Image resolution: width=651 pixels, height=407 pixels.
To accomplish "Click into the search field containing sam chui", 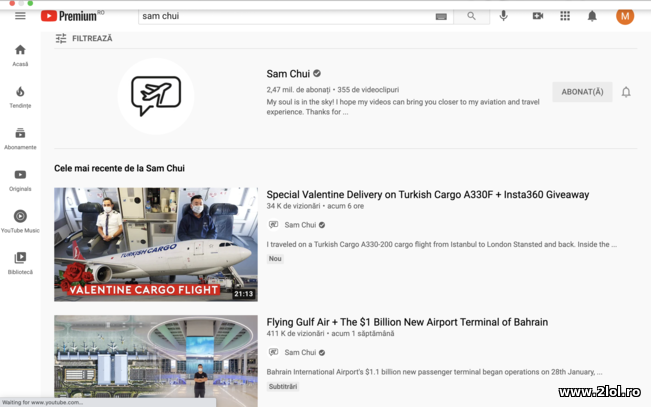I will [285, 16].
